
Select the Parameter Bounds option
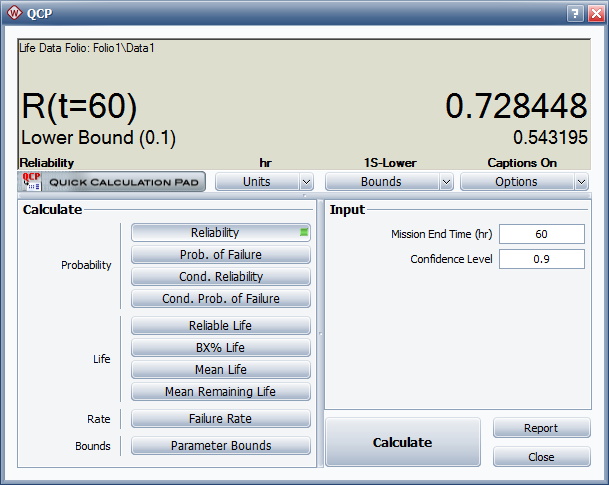point(220,446)
